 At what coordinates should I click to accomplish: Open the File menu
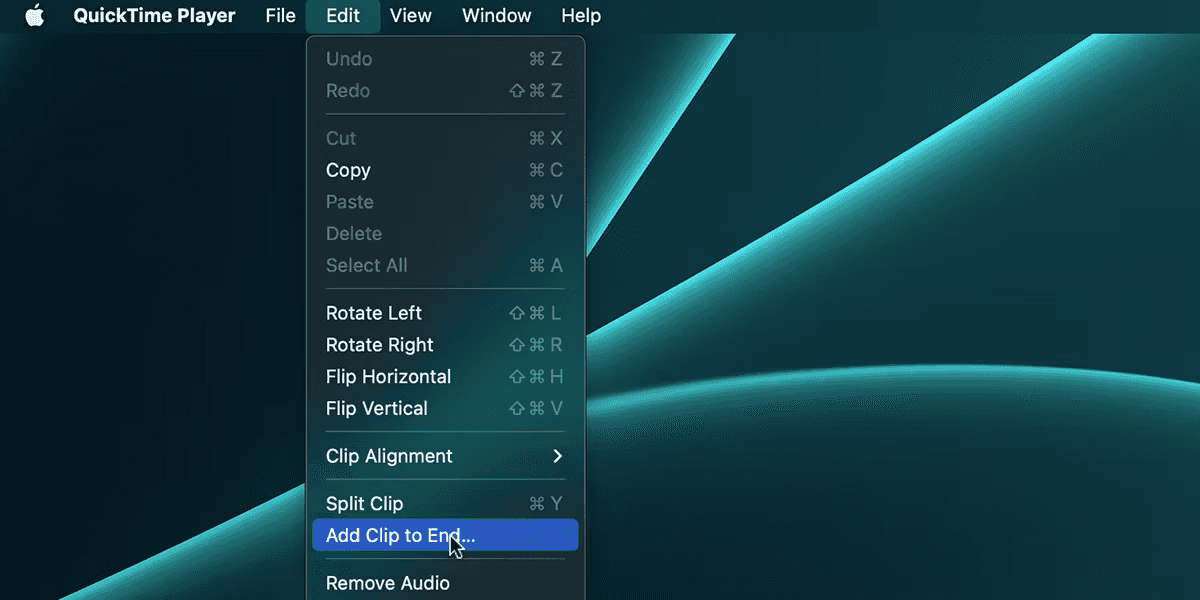(280, 16)
